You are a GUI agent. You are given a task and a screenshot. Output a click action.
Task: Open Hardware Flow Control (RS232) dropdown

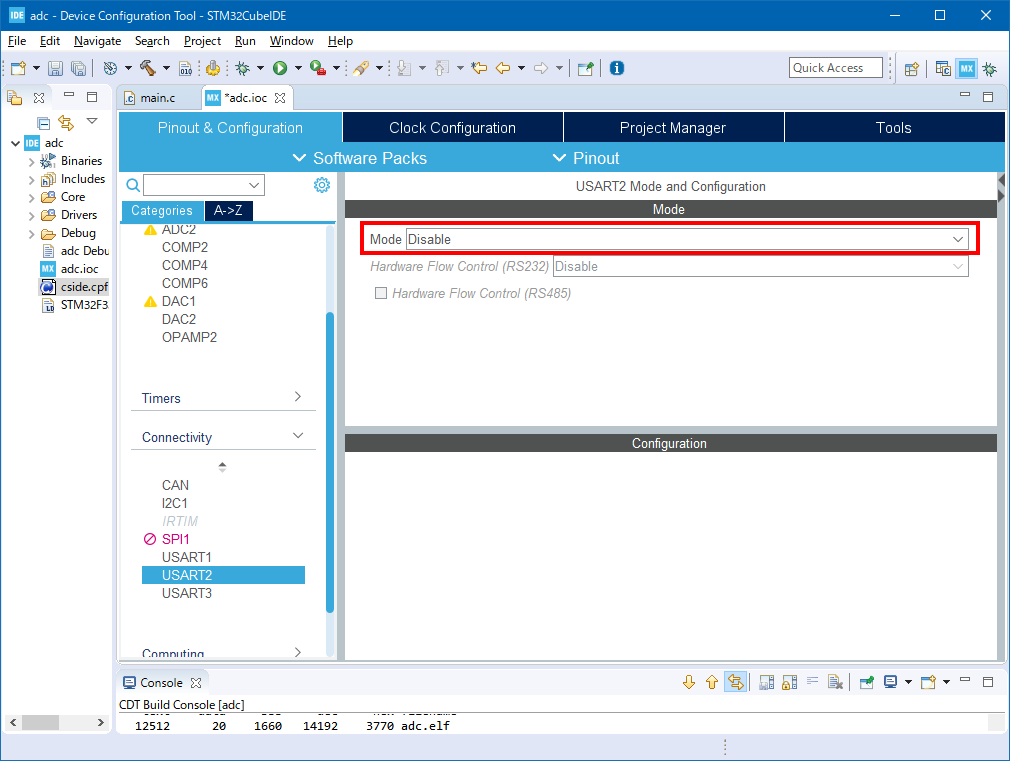pyautogui.click(x=958, y=266)
